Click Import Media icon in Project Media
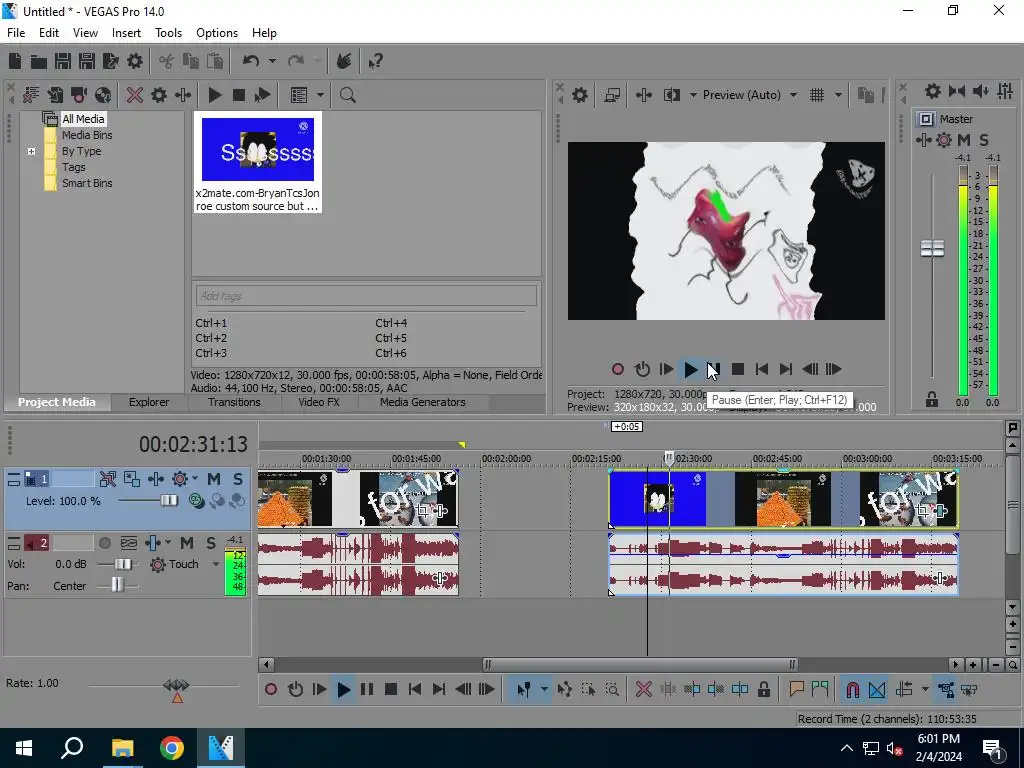Image resolution: width=1024 pixels, height=768 pixels. (55, 95)
